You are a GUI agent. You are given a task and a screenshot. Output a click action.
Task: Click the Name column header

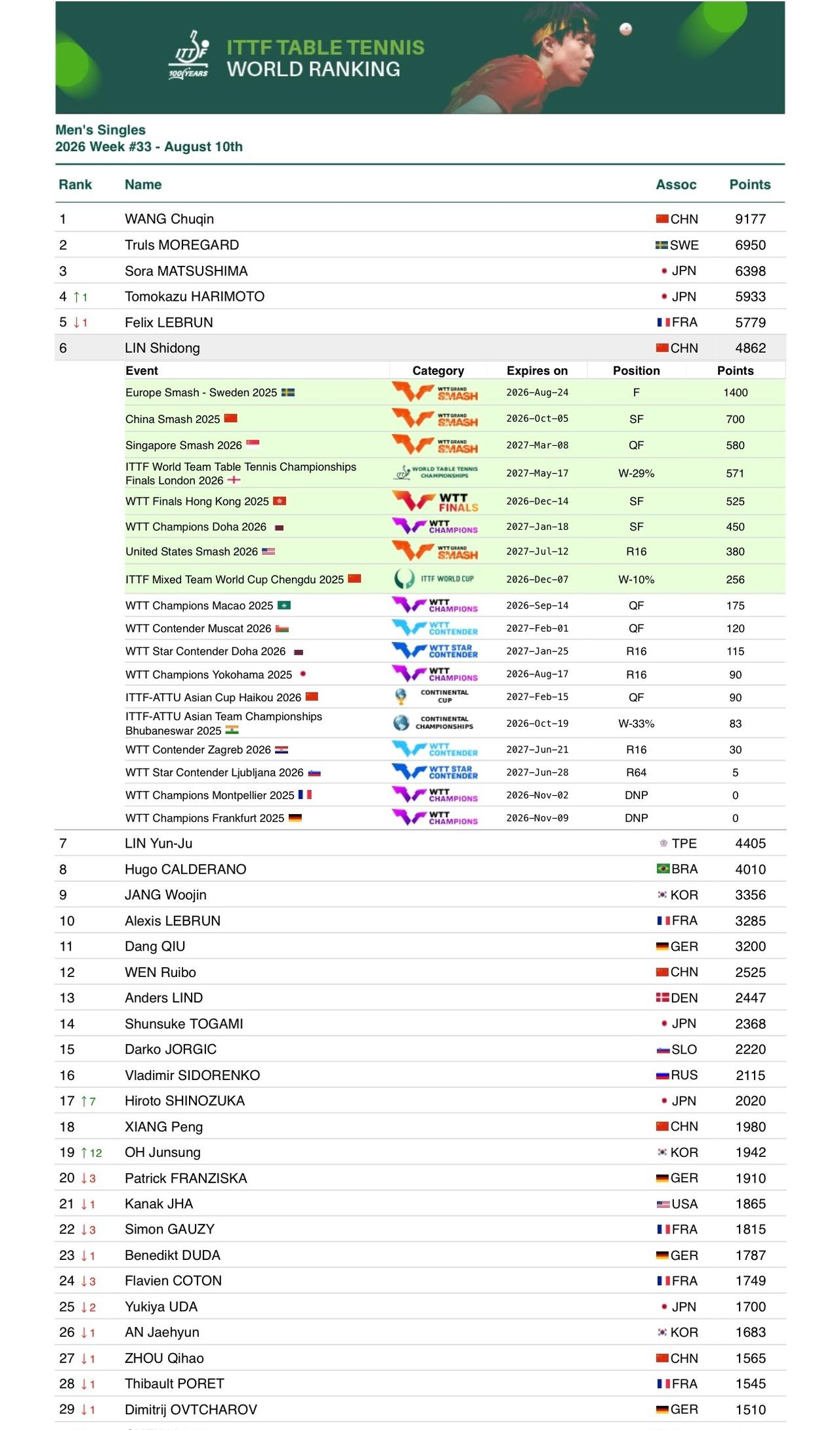[x=143, y=184]
